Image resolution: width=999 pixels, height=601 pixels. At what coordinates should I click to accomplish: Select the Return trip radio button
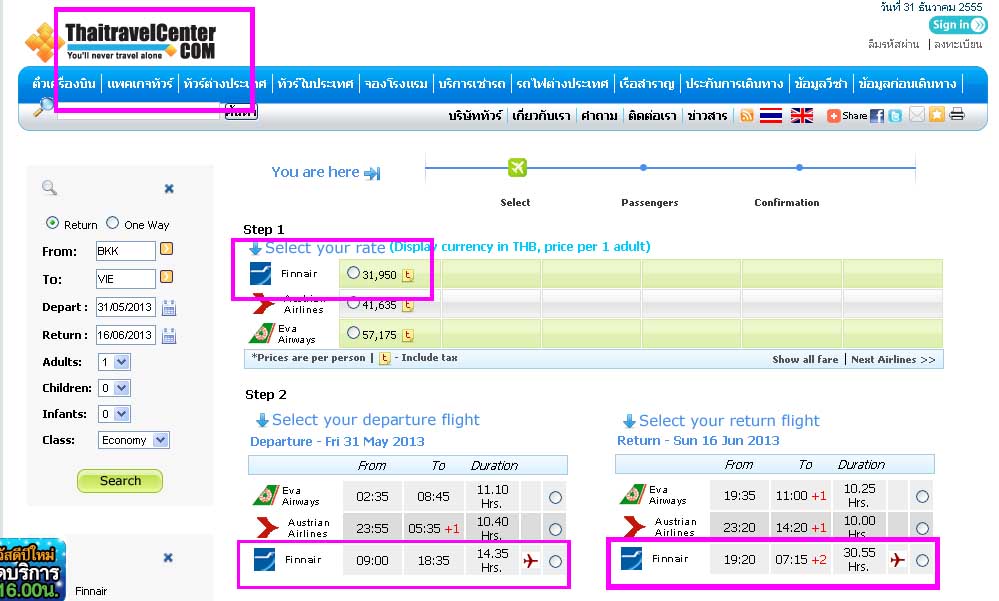pos(52,223)
